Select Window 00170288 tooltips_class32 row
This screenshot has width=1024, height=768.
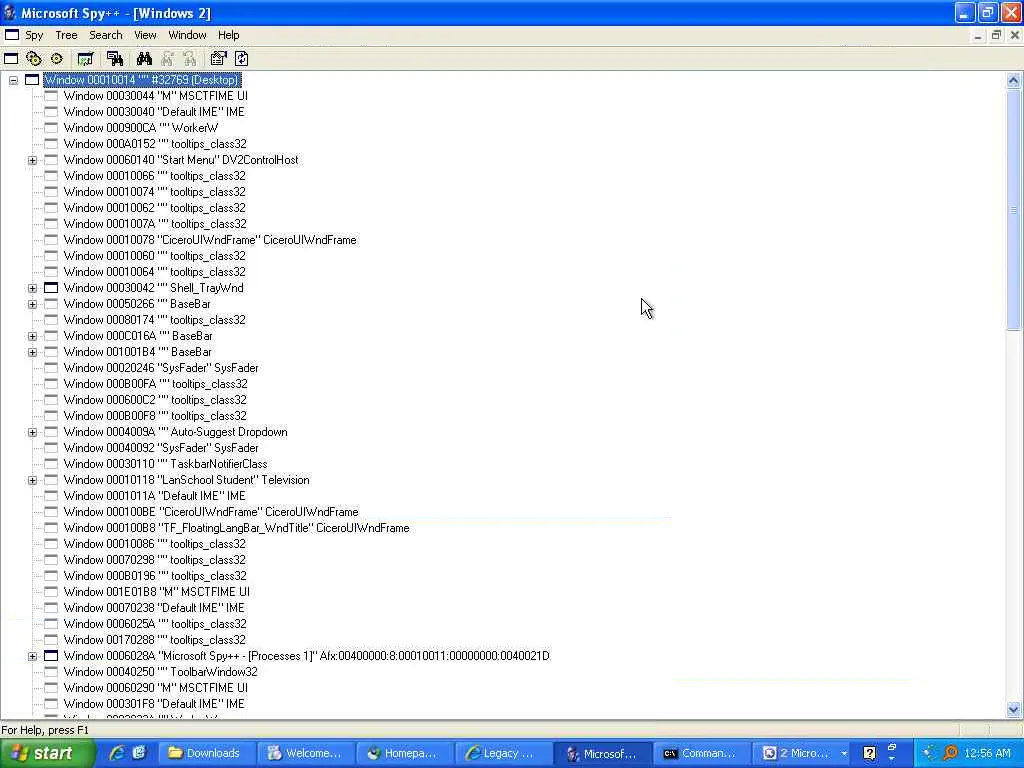pos(155,640)
